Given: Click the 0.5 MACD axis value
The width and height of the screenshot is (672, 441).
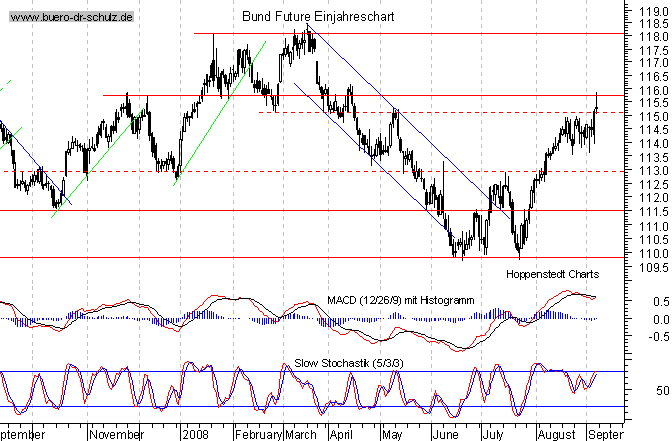Looking at the screenshot, I should [x=661, y=302].
